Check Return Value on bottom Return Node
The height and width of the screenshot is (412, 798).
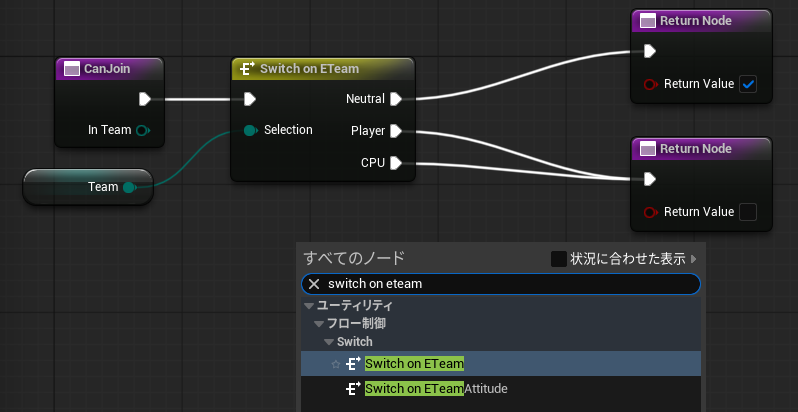[748, 211]
